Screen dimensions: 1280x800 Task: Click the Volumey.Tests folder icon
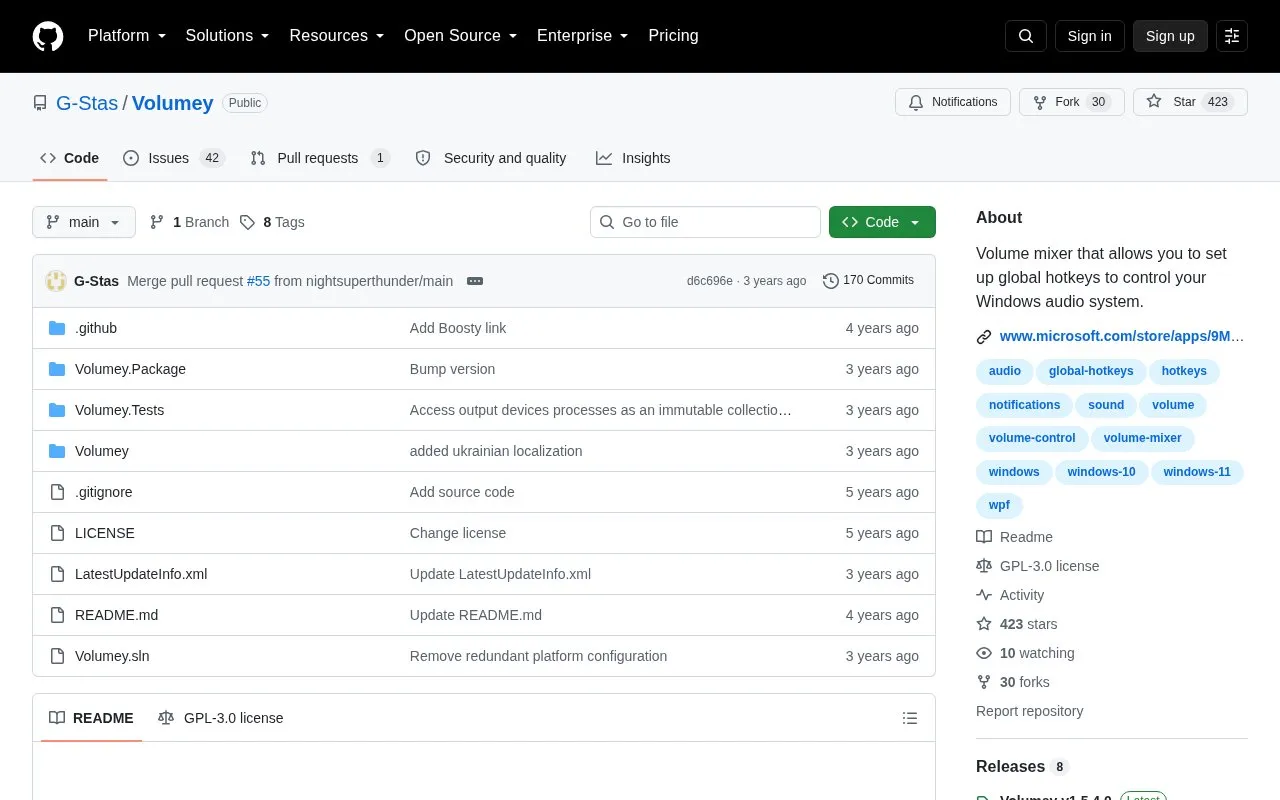point(57,410)
